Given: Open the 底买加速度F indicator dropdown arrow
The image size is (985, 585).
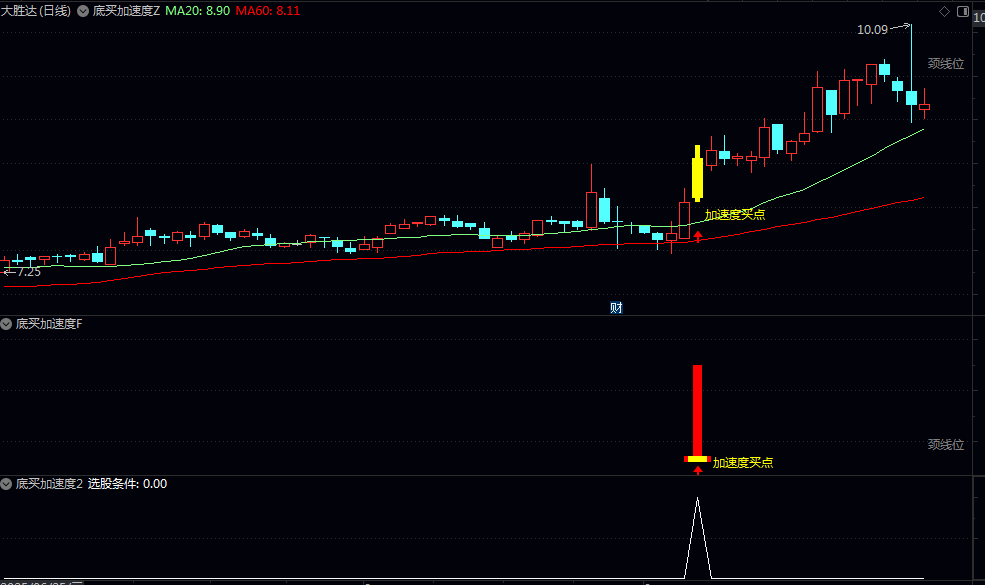Looking at the screenshot, I should tap(6, 324).
